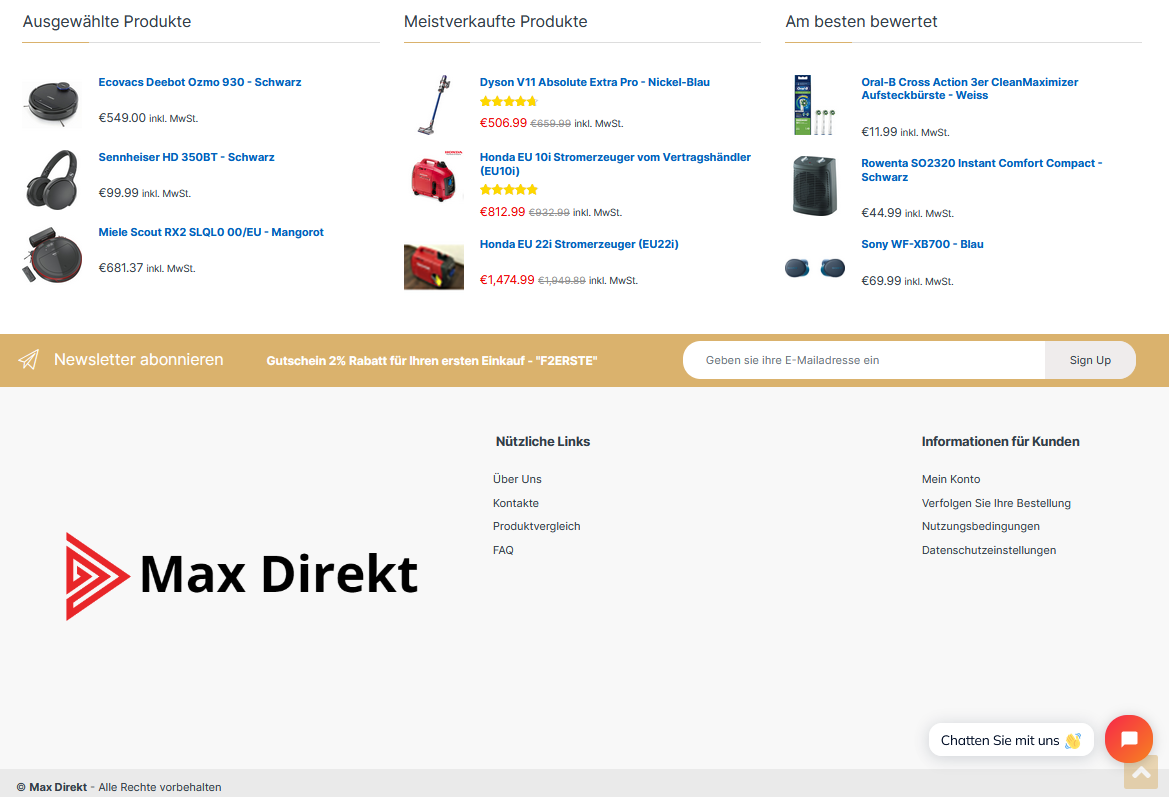1169x797 pixels.
Task: Open Ecovacs Deebot Ozmo 930 product image
Action: 52,104
